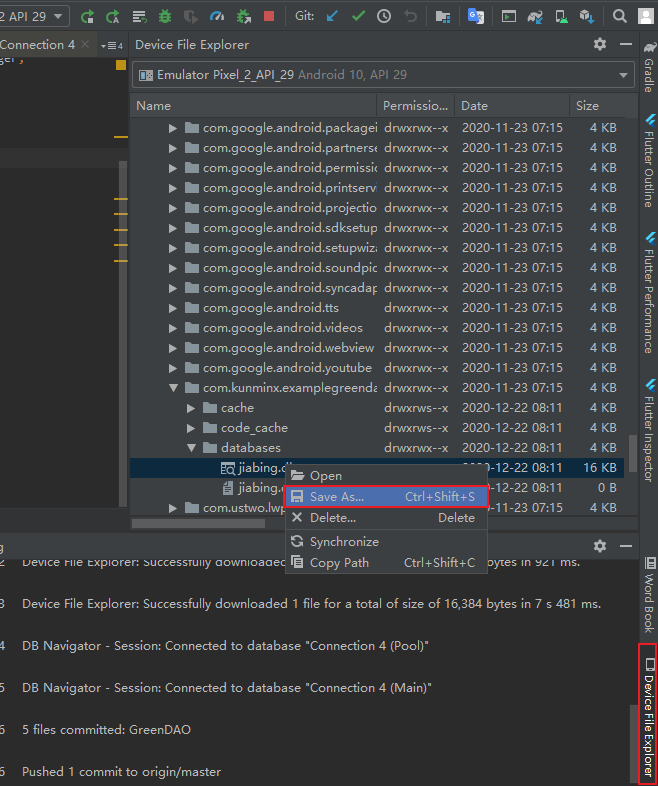Click the green Debug bug icon
The width and height of the screenshot is (658, 786).
tap(165, 17)
